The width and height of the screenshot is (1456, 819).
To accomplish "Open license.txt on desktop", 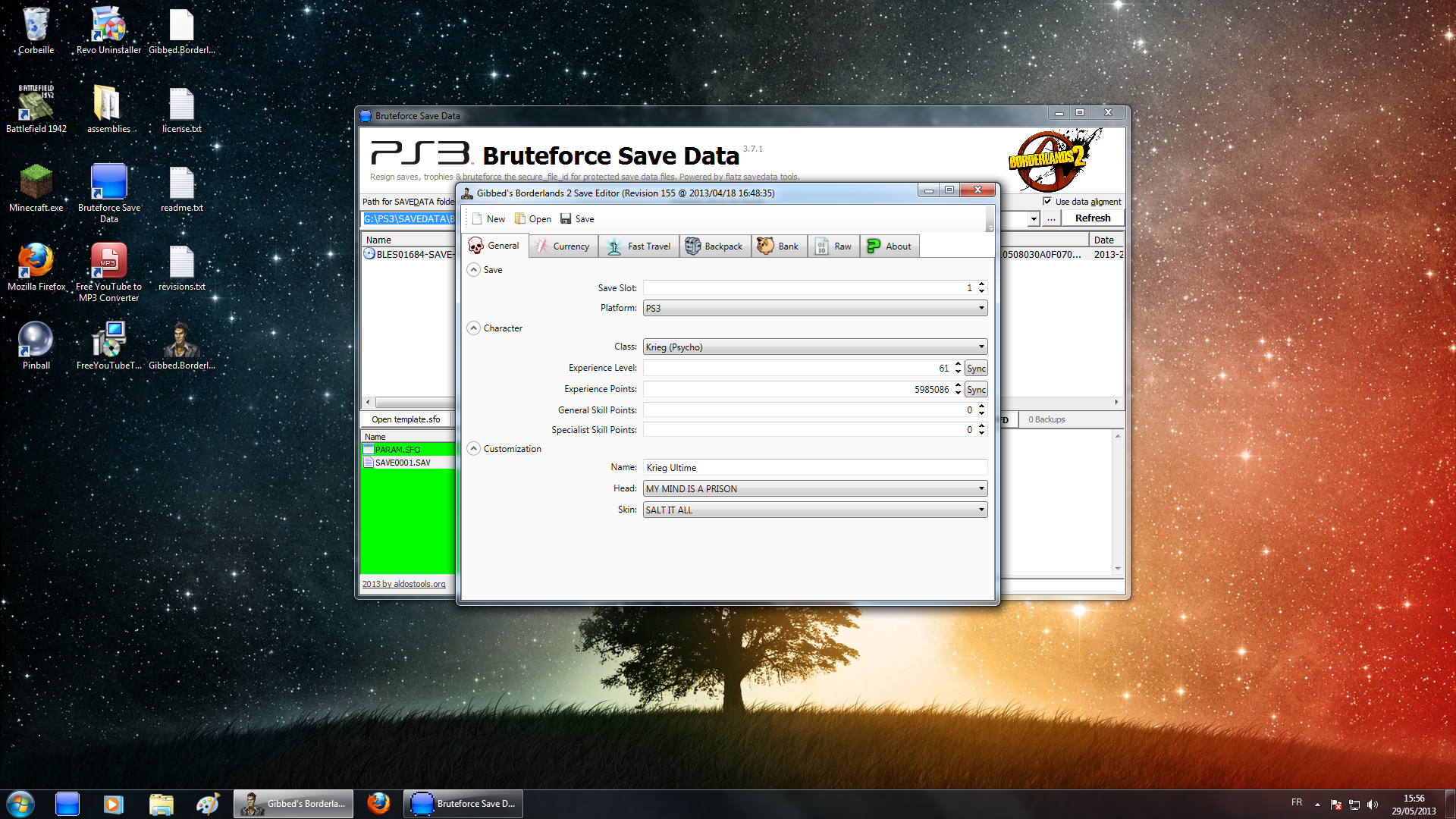I will point(182,109).
